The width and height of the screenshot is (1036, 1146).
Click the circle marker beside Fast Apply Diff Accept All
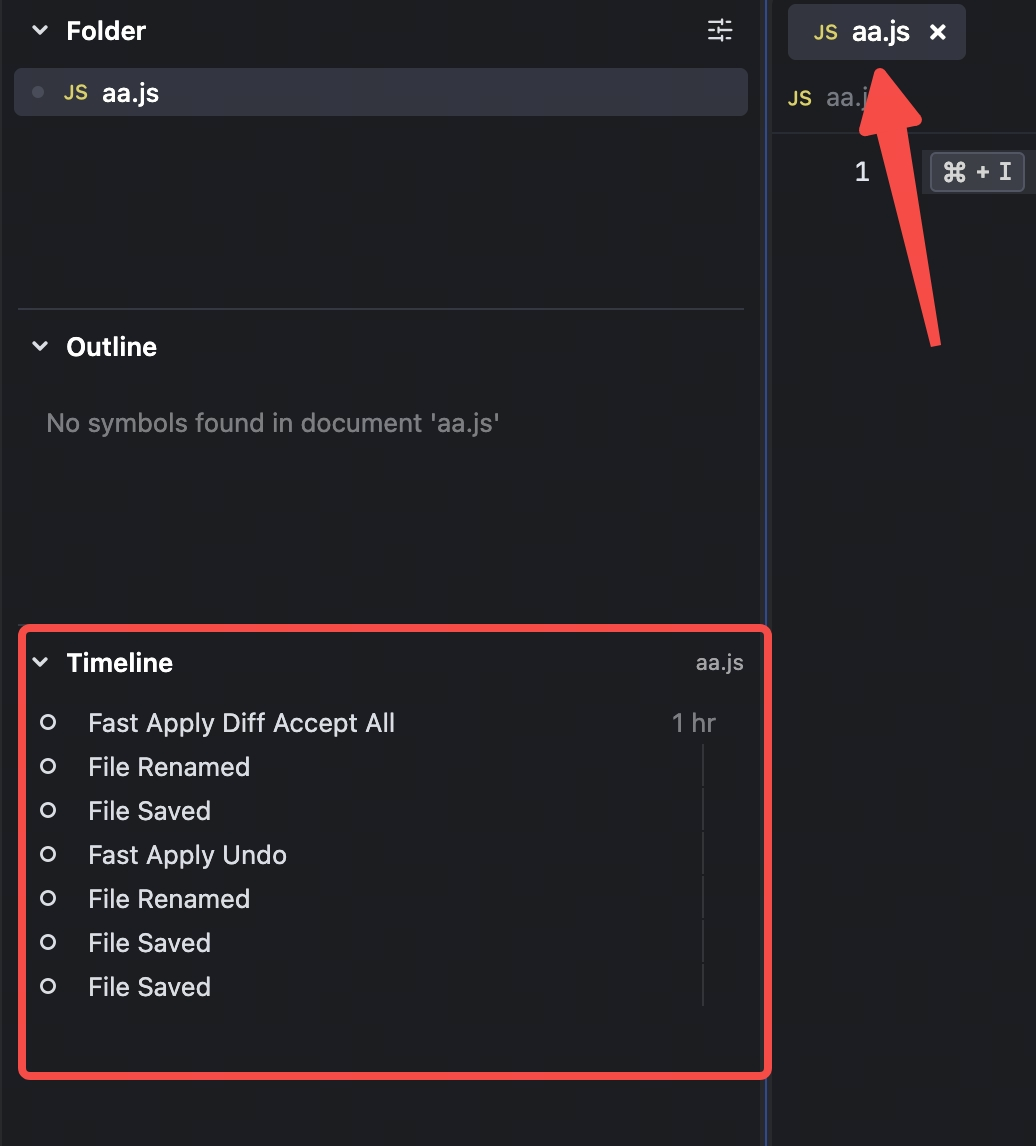click(48, 723)
